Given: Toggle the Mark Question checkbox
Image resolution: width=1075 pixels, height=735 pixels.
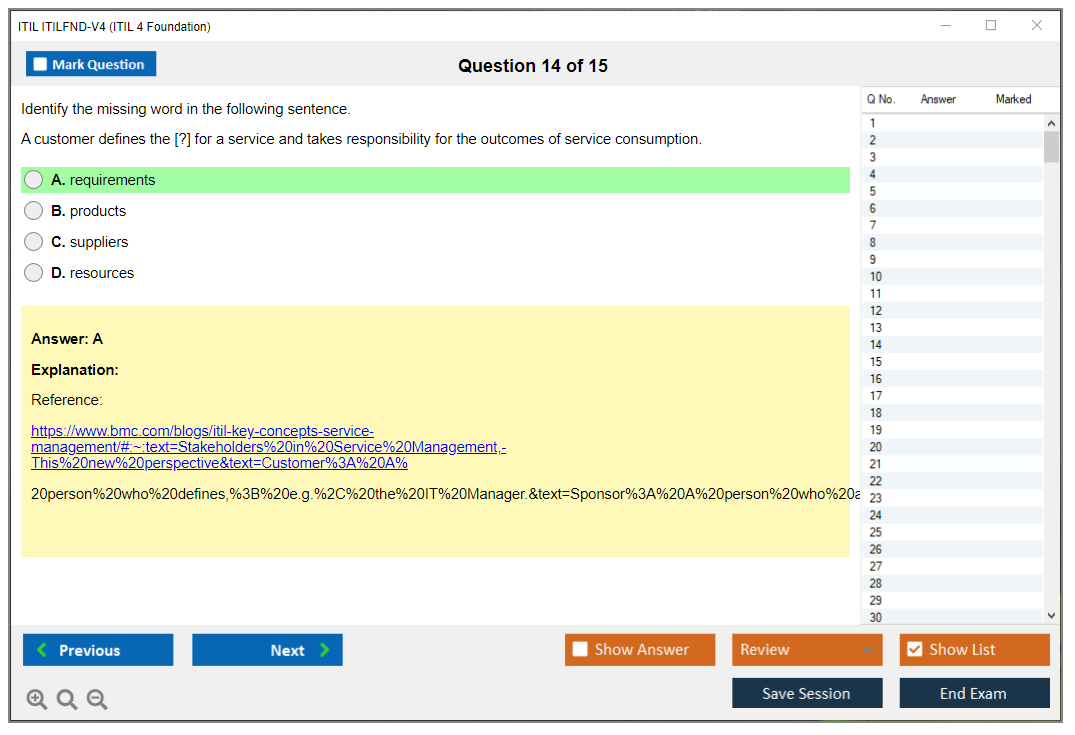Looking at the screenshot, I should [41, 64].
